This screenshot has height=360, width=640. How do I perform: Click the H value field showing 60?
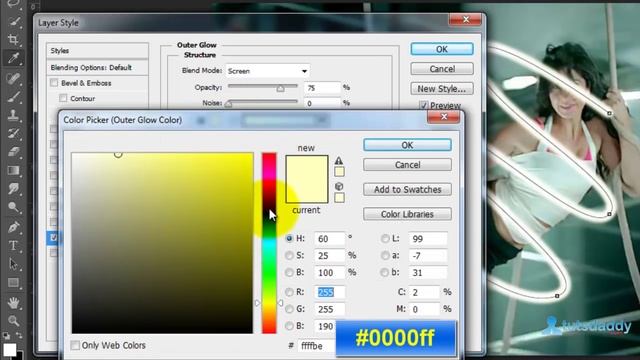click(330, 239)
